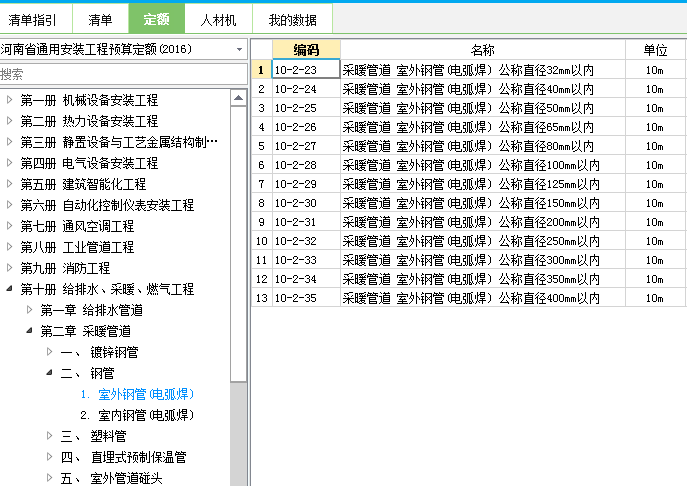Open the 清单 tab
Image resolution: width=687 pixels, height=486 pixels.
tap(100, 20)
